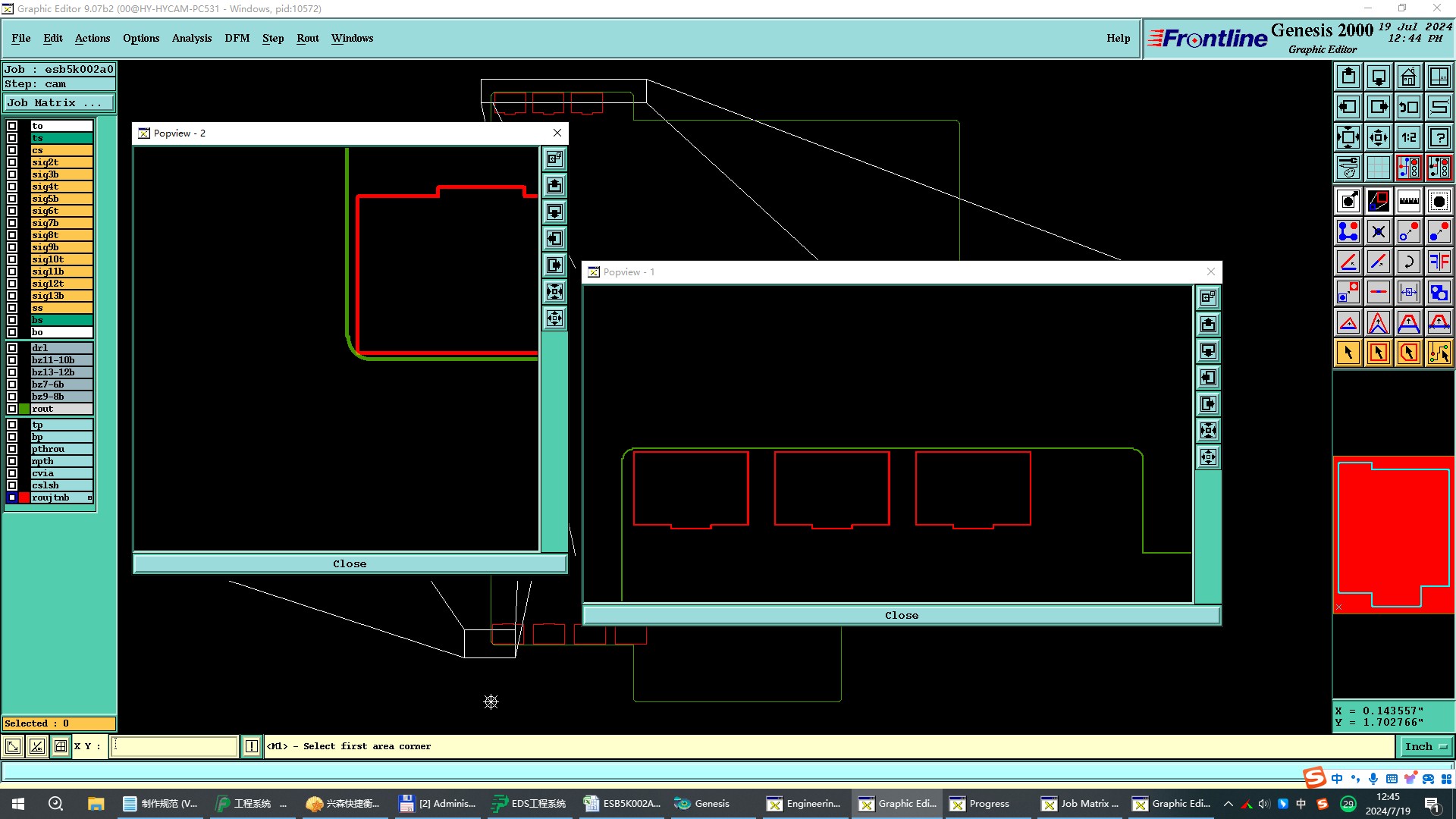Image resolution: width=1456 pixels, height=819 pixels.
Task: Expand the Job Matrix button
Action: point(59,103)
